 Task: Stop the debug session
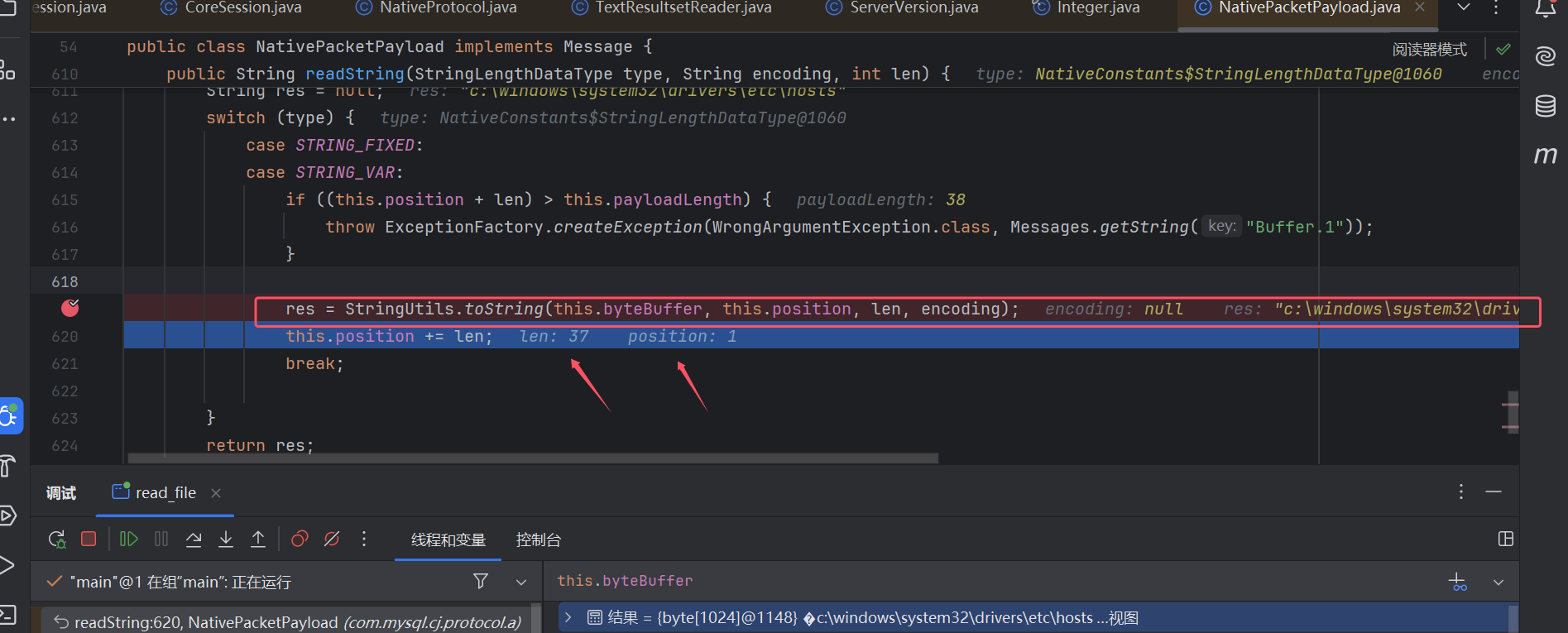89,539
